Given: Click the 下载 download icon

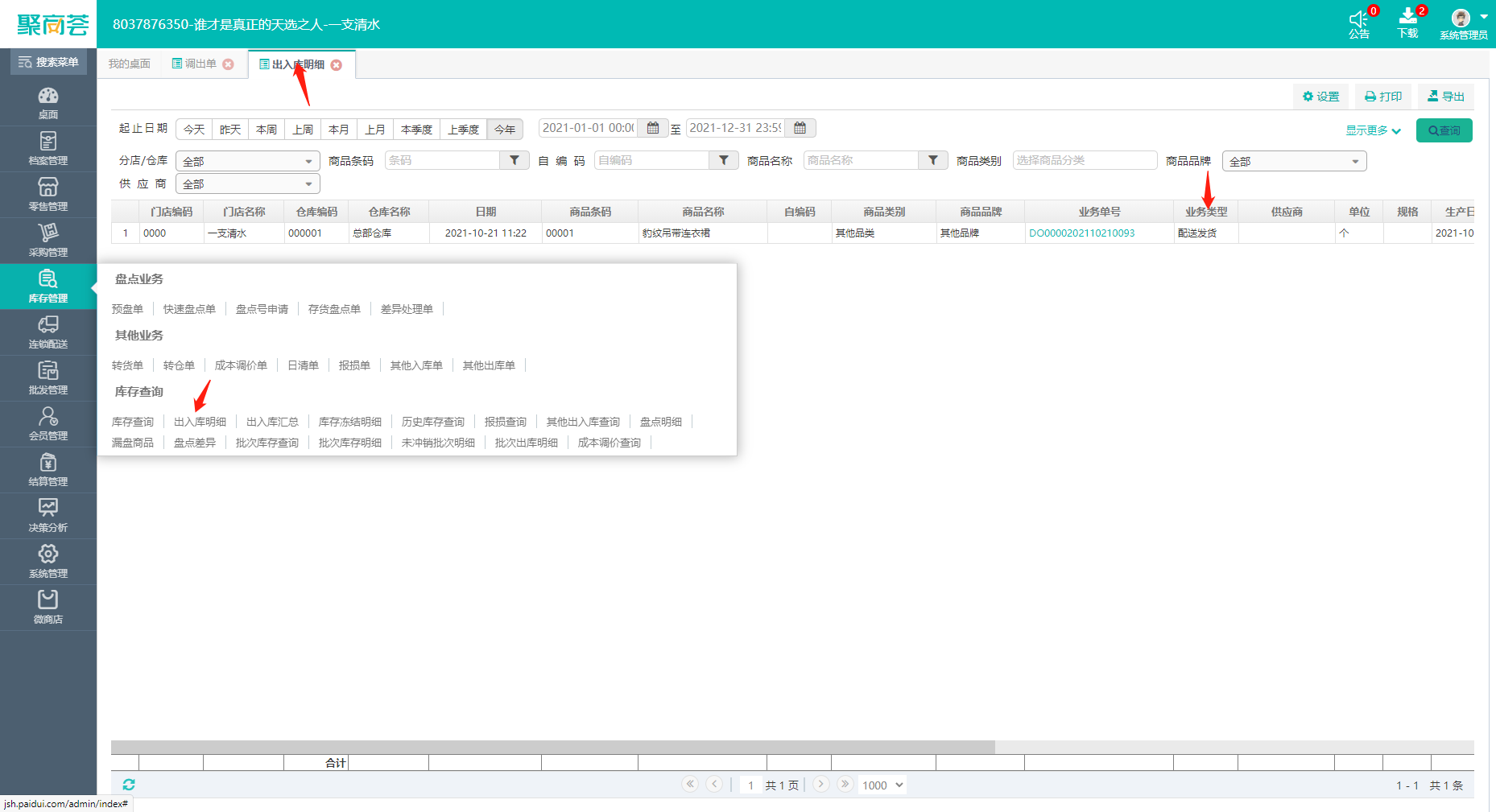Looking at the screenshot, I should pos(1408,18).
